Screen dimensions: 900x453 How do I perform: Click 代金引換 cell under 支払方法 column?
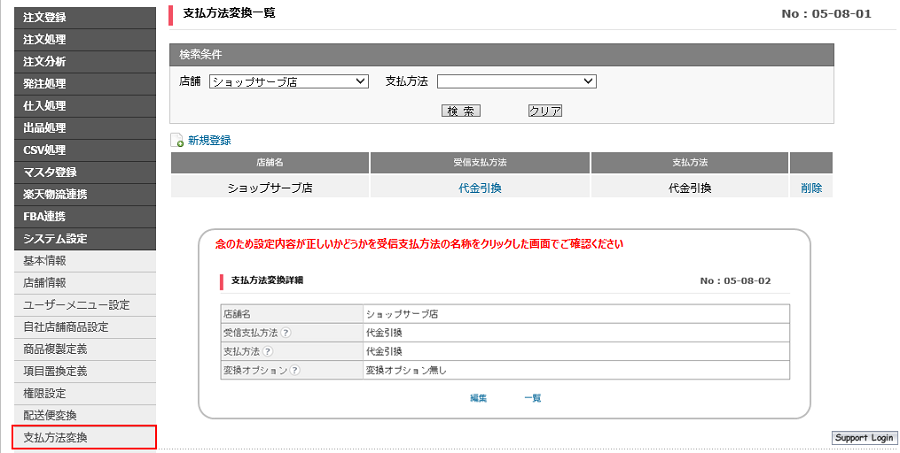[x=690, y=188]
